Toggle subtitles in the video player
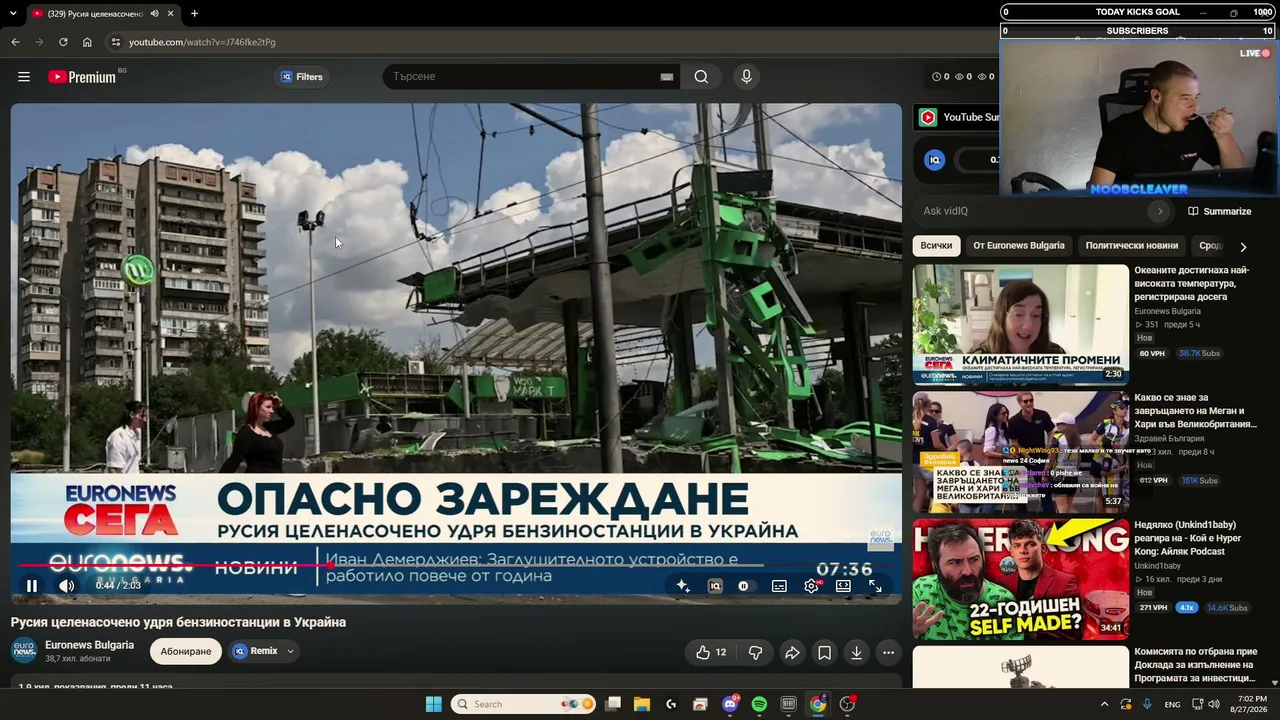Viewport: 1280px width, 720px height. (779, 586)
